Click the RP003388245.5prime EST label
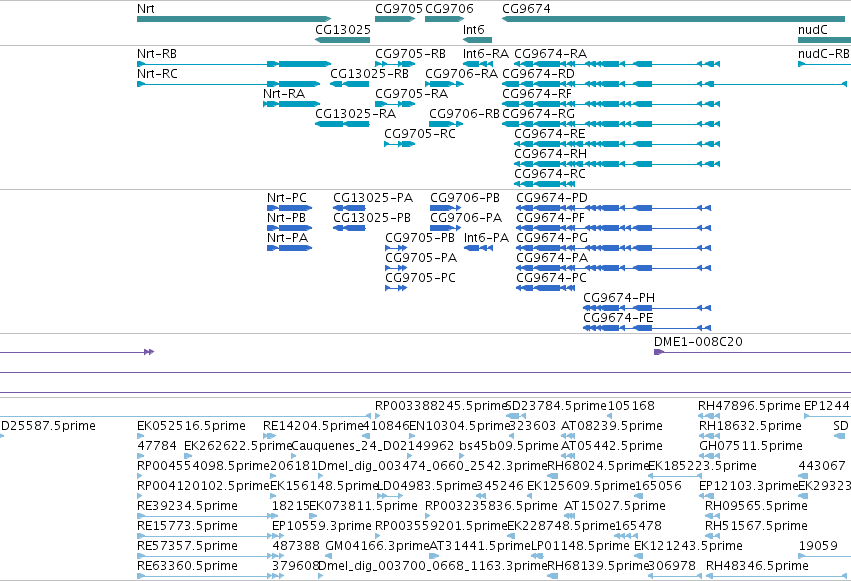 (440, 406)
